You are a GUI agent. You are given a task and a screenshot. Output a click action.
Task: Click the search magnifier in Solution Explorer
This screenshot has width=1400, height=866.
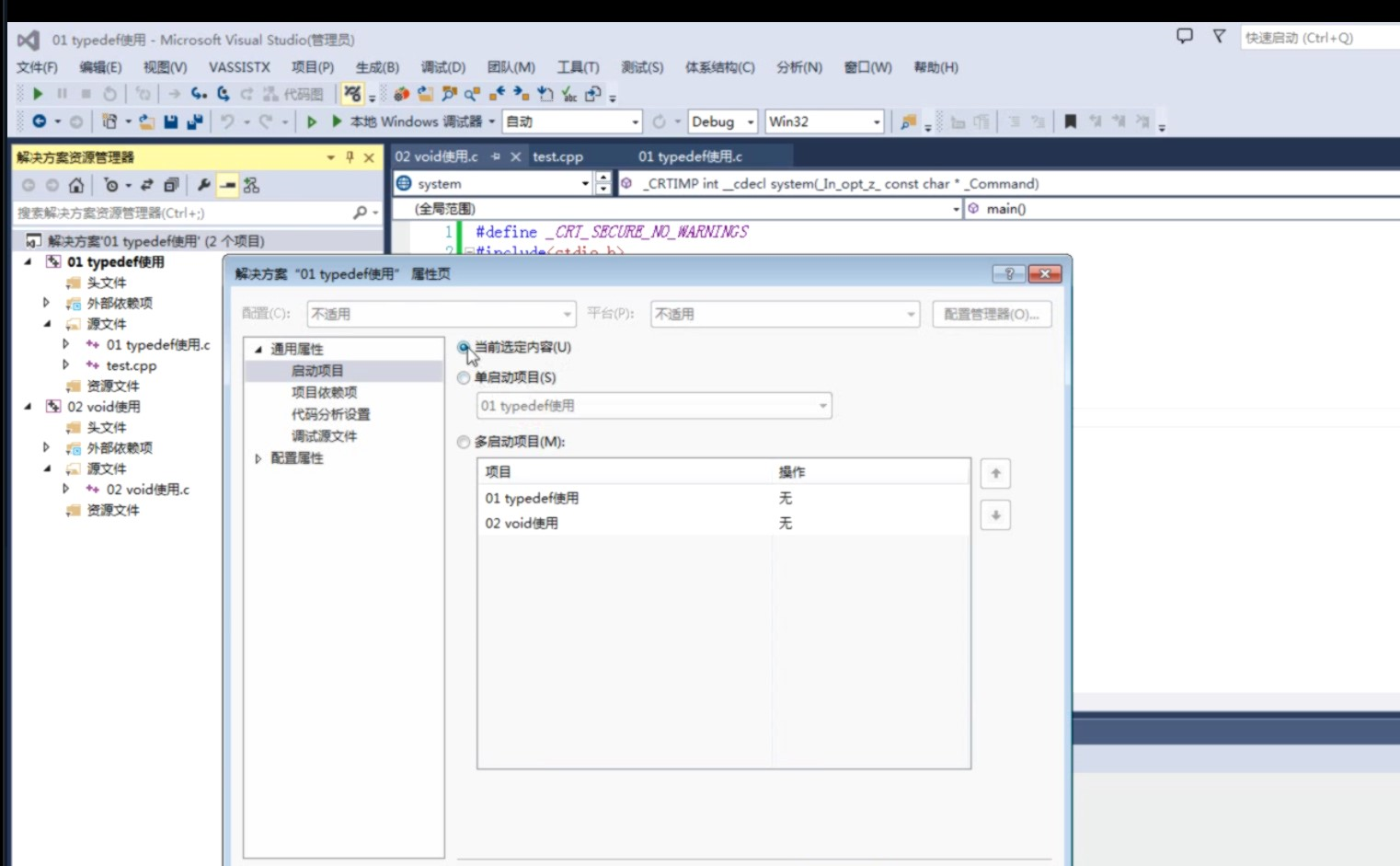(360, 213)
